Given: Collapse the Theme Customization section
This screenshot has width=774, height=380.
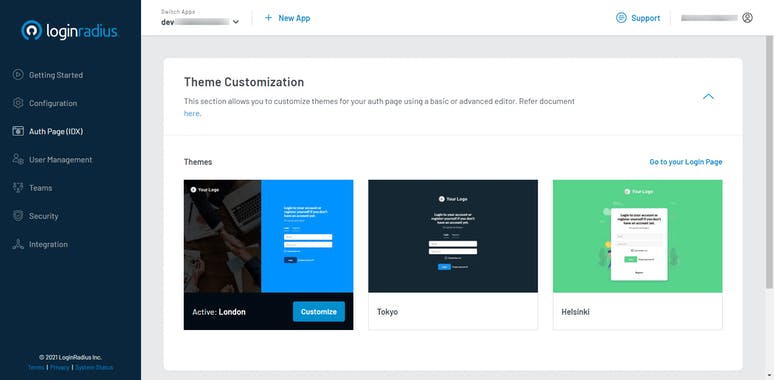Looking at the screenshot, I should (708, 96).
